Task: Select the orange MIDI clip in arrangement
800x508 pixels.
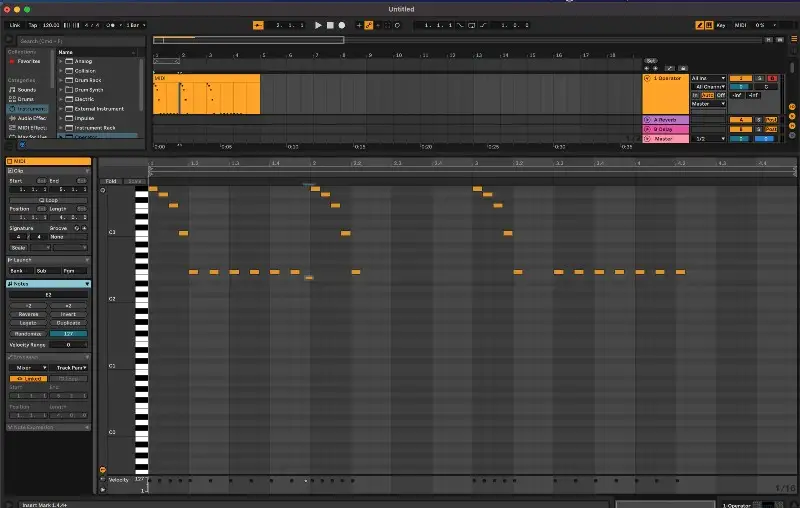Action: (x=206, y=94)
